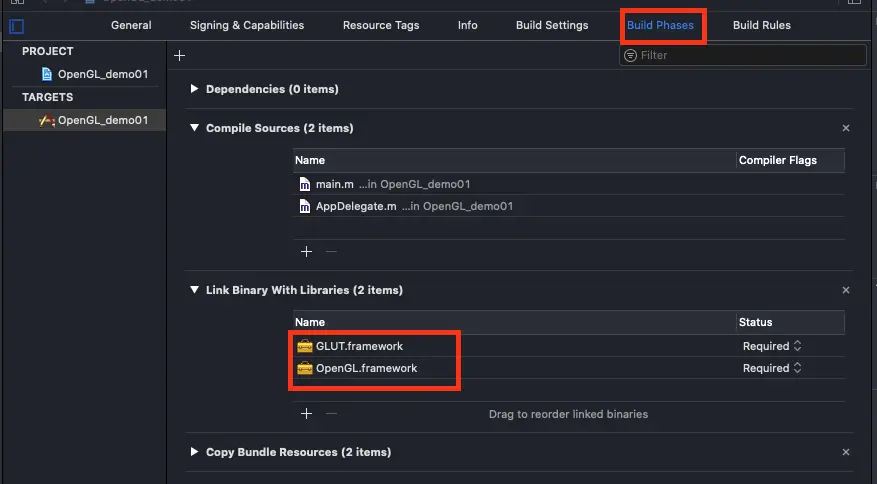Switch to the General tab
This screenshot has height=484, width=877.
click(131, 25)
